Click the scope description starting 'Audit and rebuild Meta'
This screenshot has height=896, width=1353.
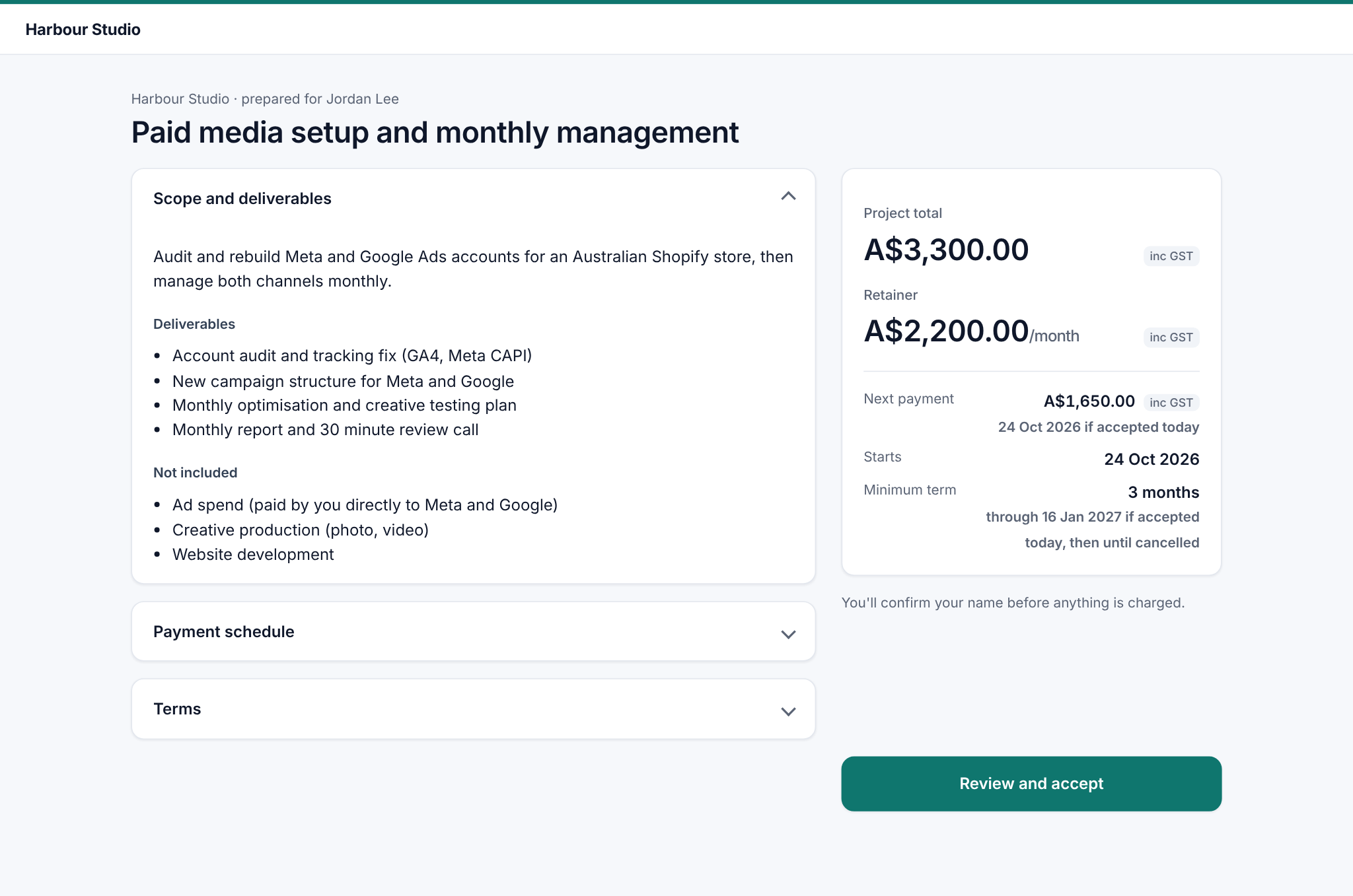tap(473, 269)
